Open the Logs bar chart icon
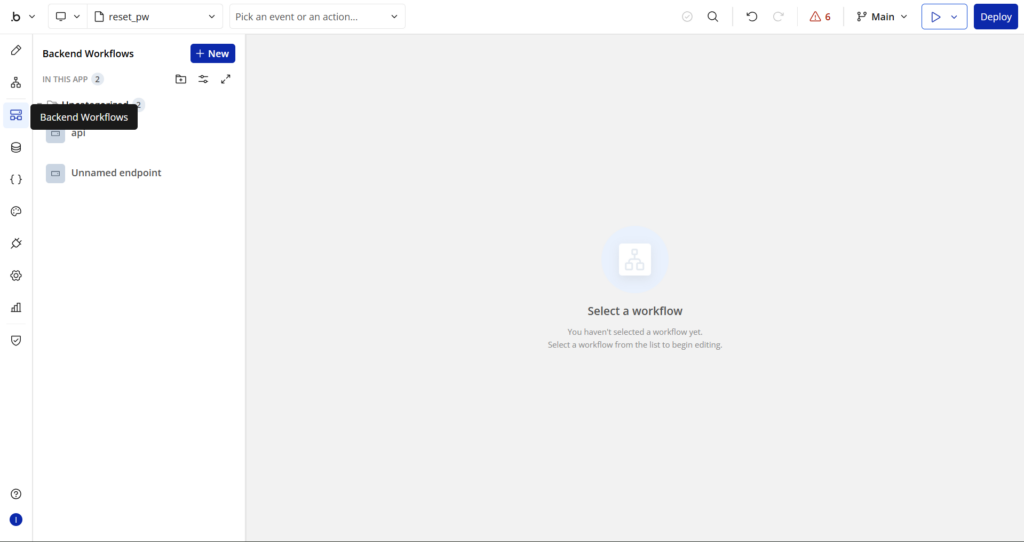 coord(16,308)
